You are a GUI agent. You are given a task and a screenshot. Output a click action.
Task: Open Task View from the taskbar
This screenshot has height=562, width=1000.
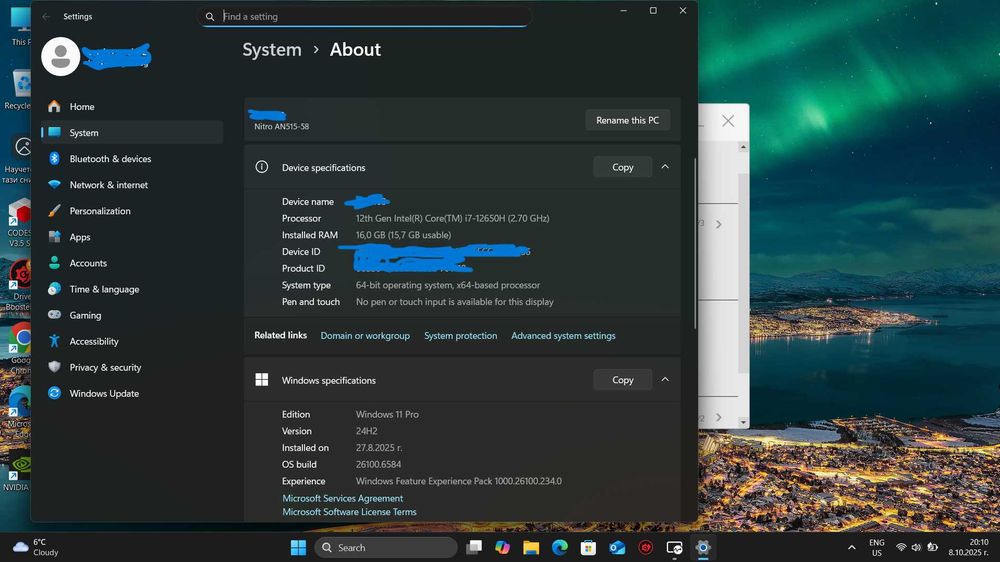[x=474, y=547]
